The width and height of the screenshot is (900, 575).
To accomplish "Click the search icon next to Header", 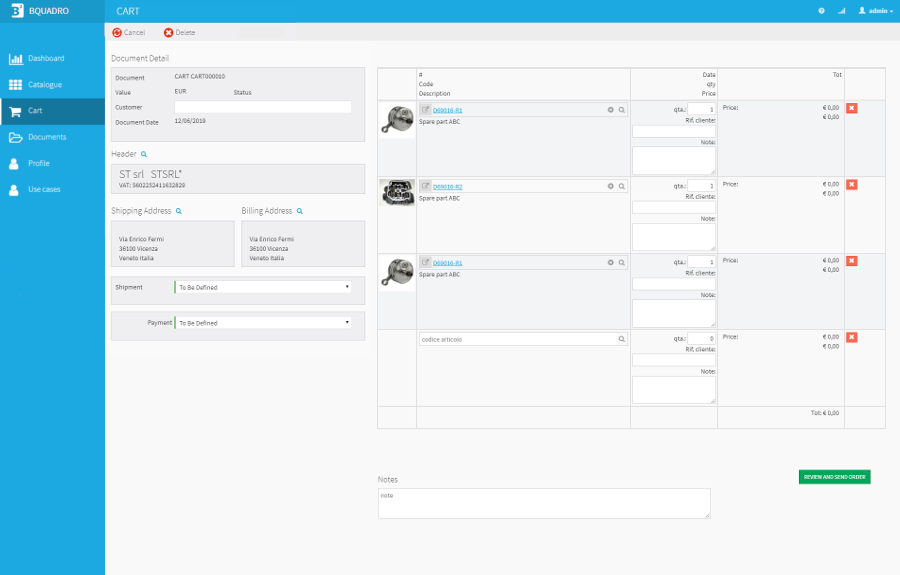I will (x=144, y=154).
